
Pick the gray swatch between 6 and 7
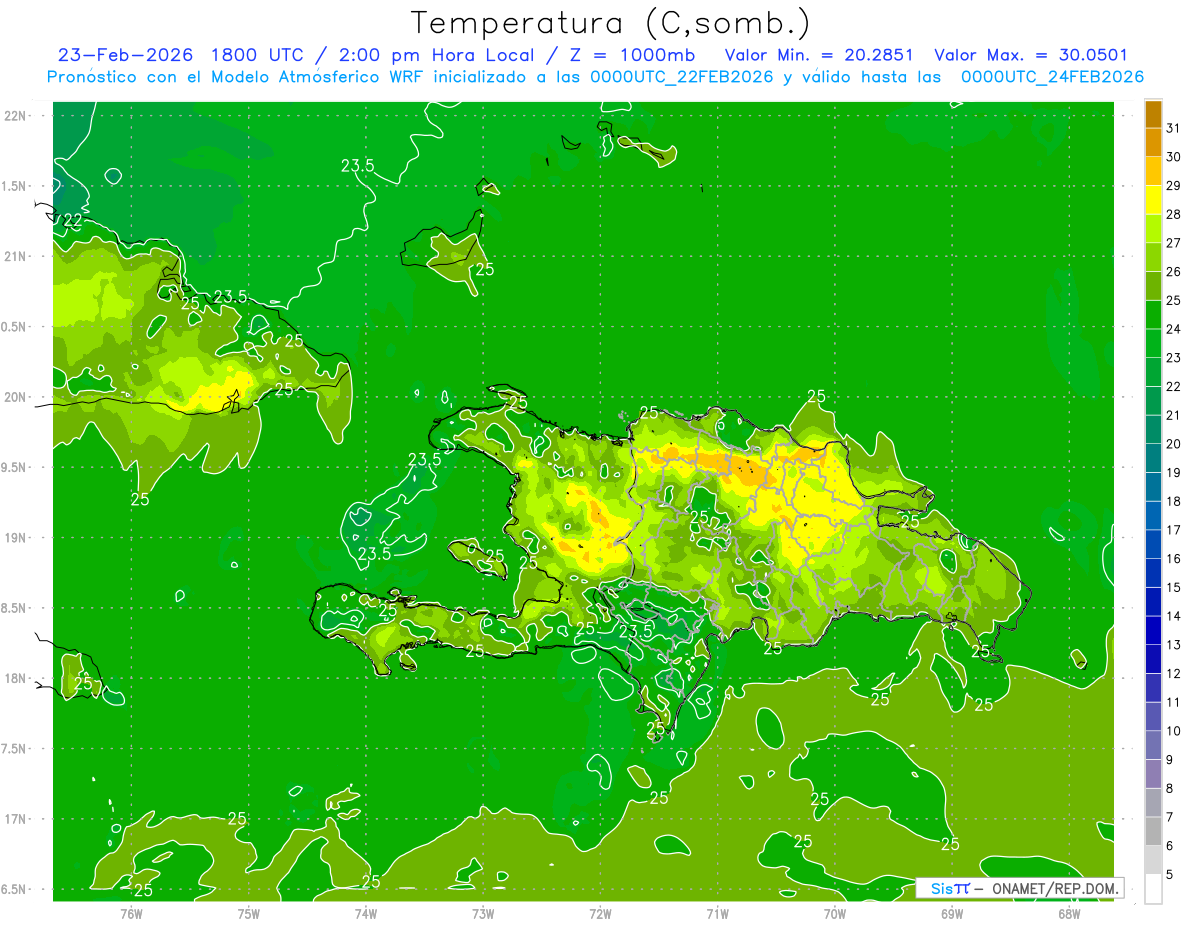pyautogui.click(x=1153, y=832)
